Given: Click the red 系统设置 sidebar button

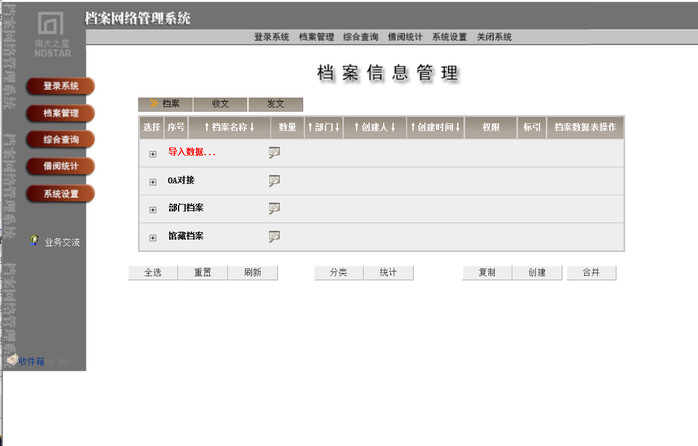Looking at the screenshot, I should [x=61, y=194].
